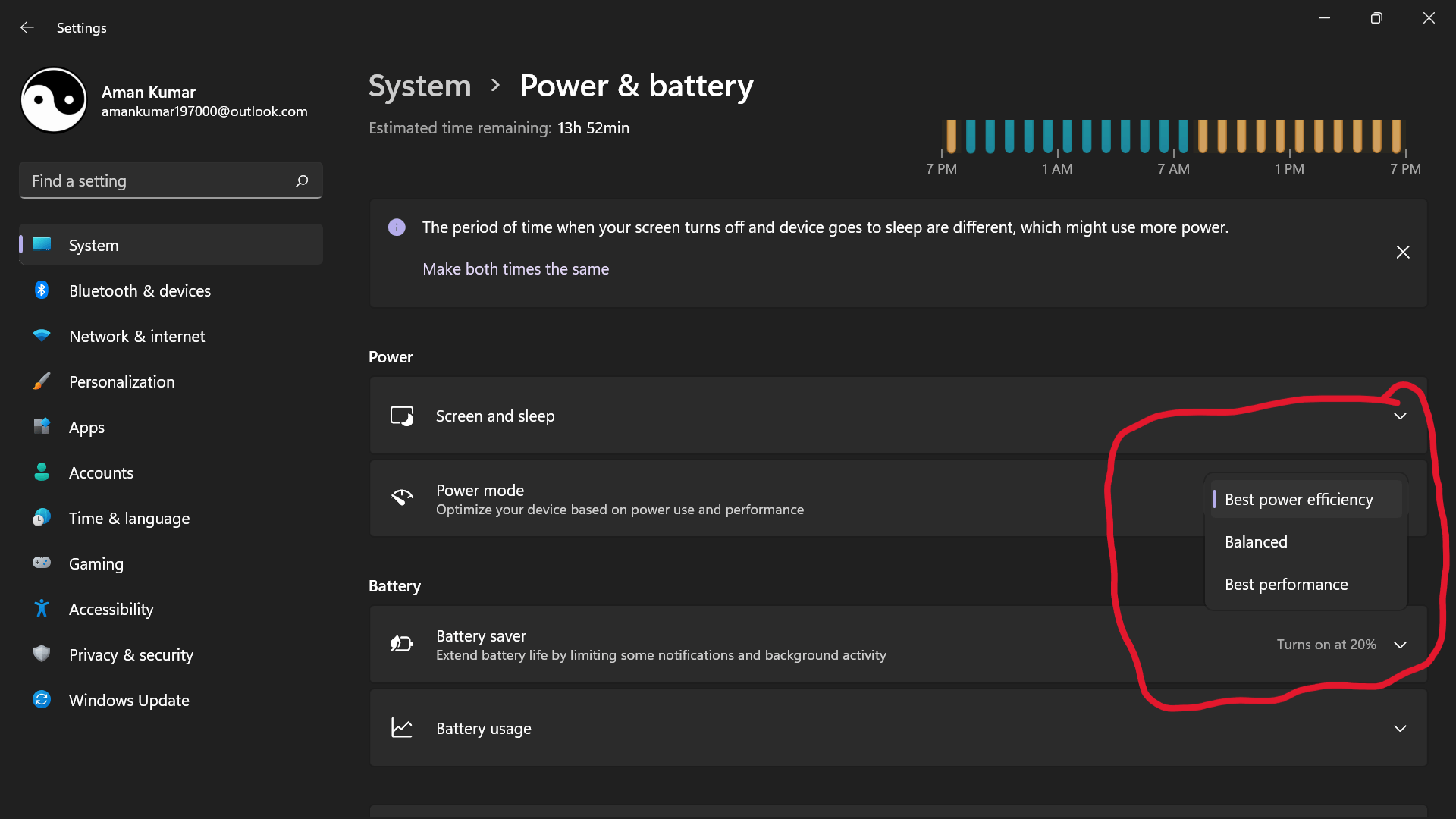Click the Windows Update refresh icon
Screen dimensions: 1456x819
42,699
